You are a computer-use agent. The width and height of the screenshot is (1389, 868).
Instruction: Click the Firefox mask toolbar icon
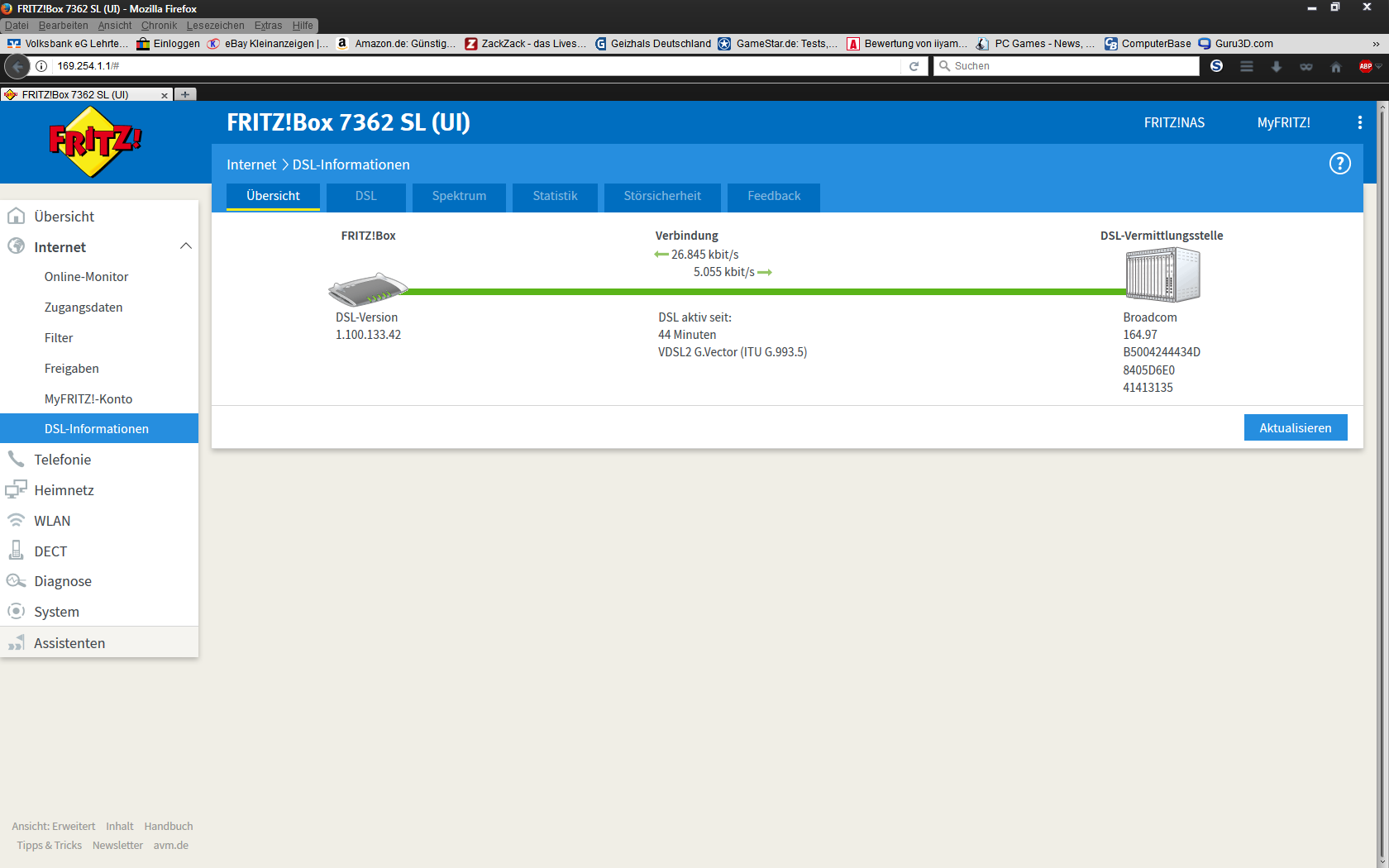tap(1306, 66)
